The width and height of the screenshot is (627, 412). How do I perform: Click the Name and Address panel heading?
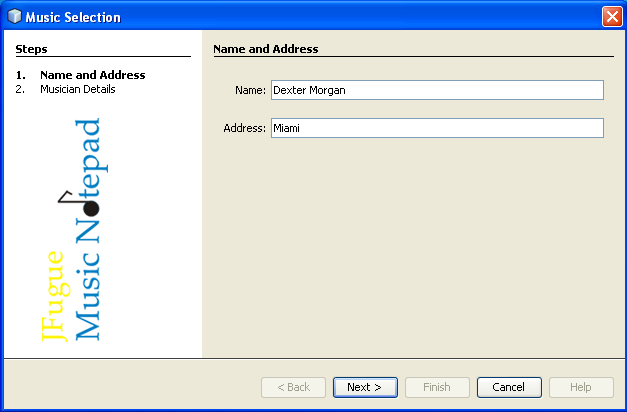pyautogui.click(x=266, y=48)
